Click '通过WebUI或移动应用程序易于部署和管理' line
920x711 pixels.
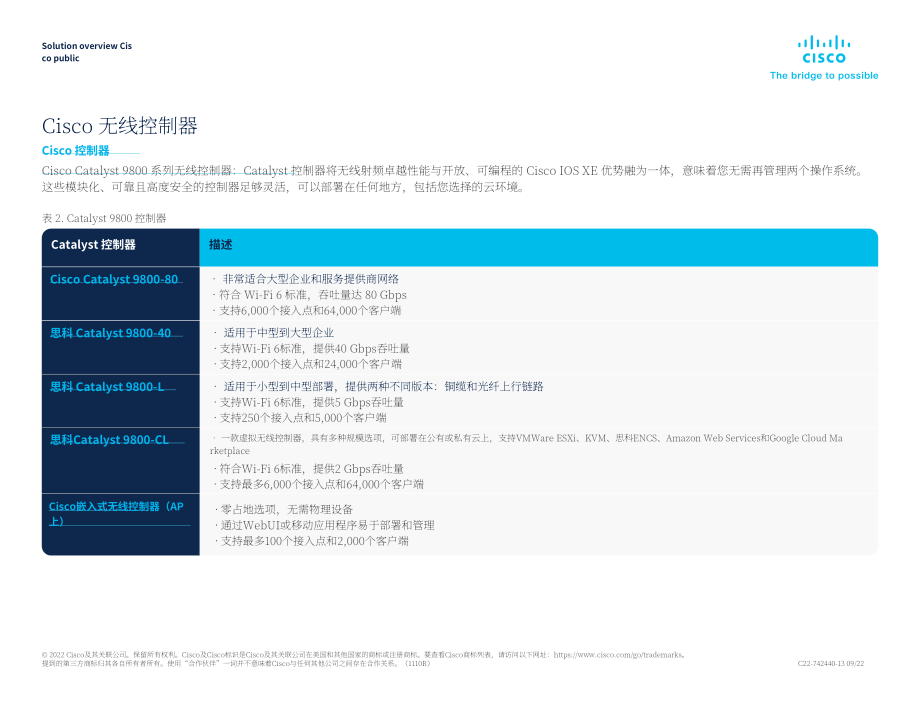[x=327, y=525]
